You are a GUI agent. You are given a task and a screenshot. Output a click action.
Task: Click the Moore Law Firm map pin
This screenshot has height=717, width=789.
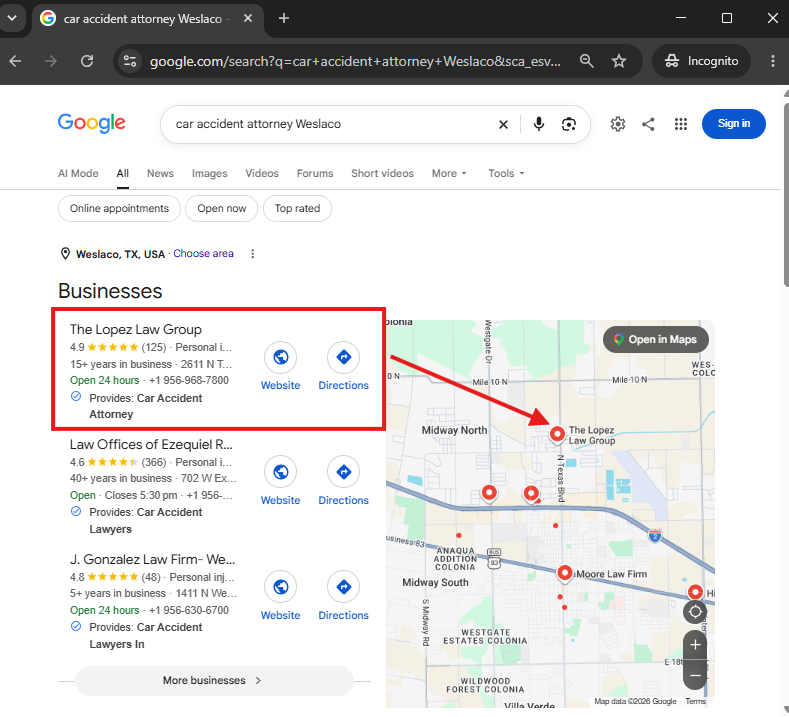click(x=565, y=573)
